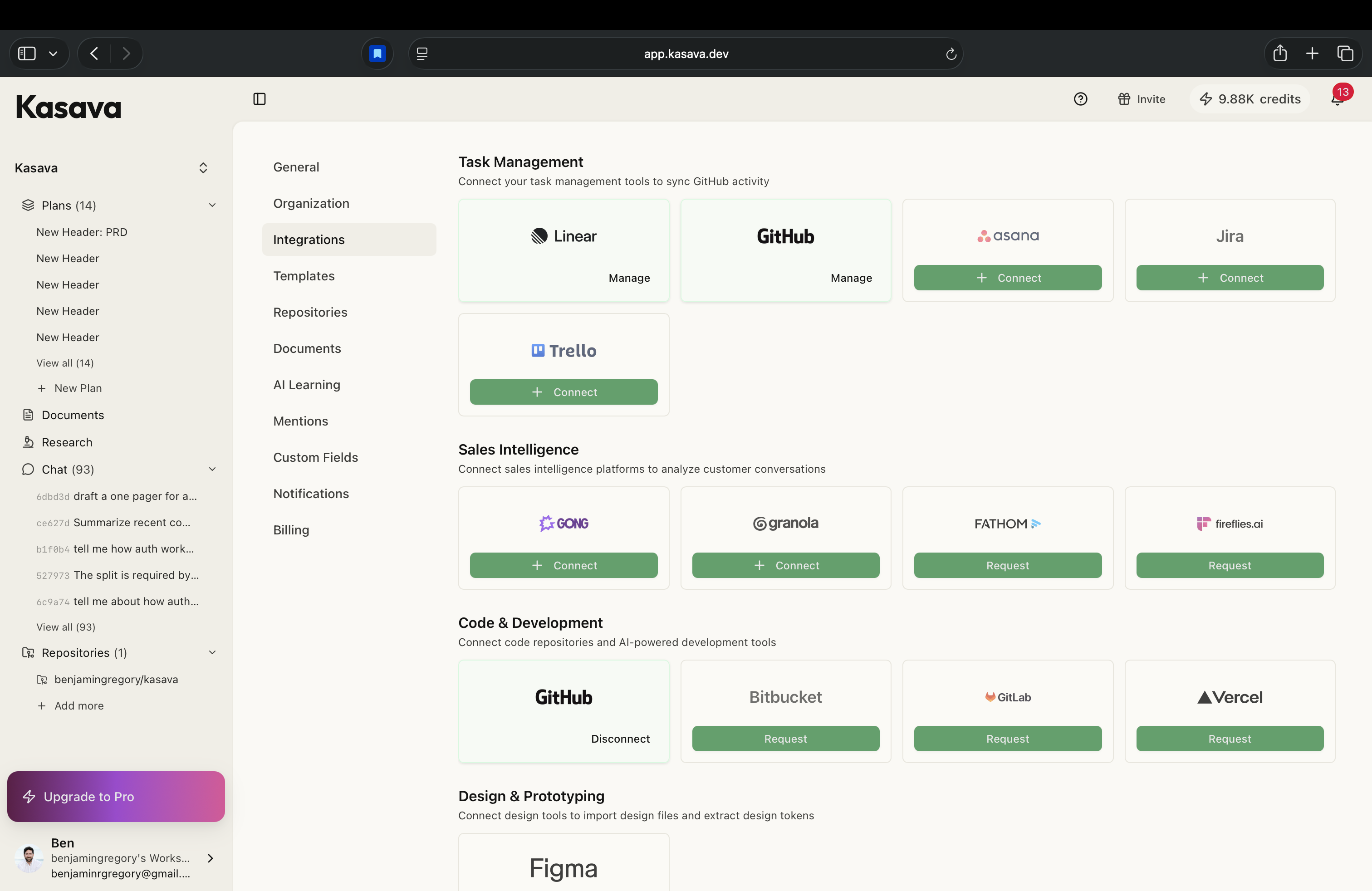Connect the granola integration
Viewport: 1372px width, 891px height.
tap(786, 565)
